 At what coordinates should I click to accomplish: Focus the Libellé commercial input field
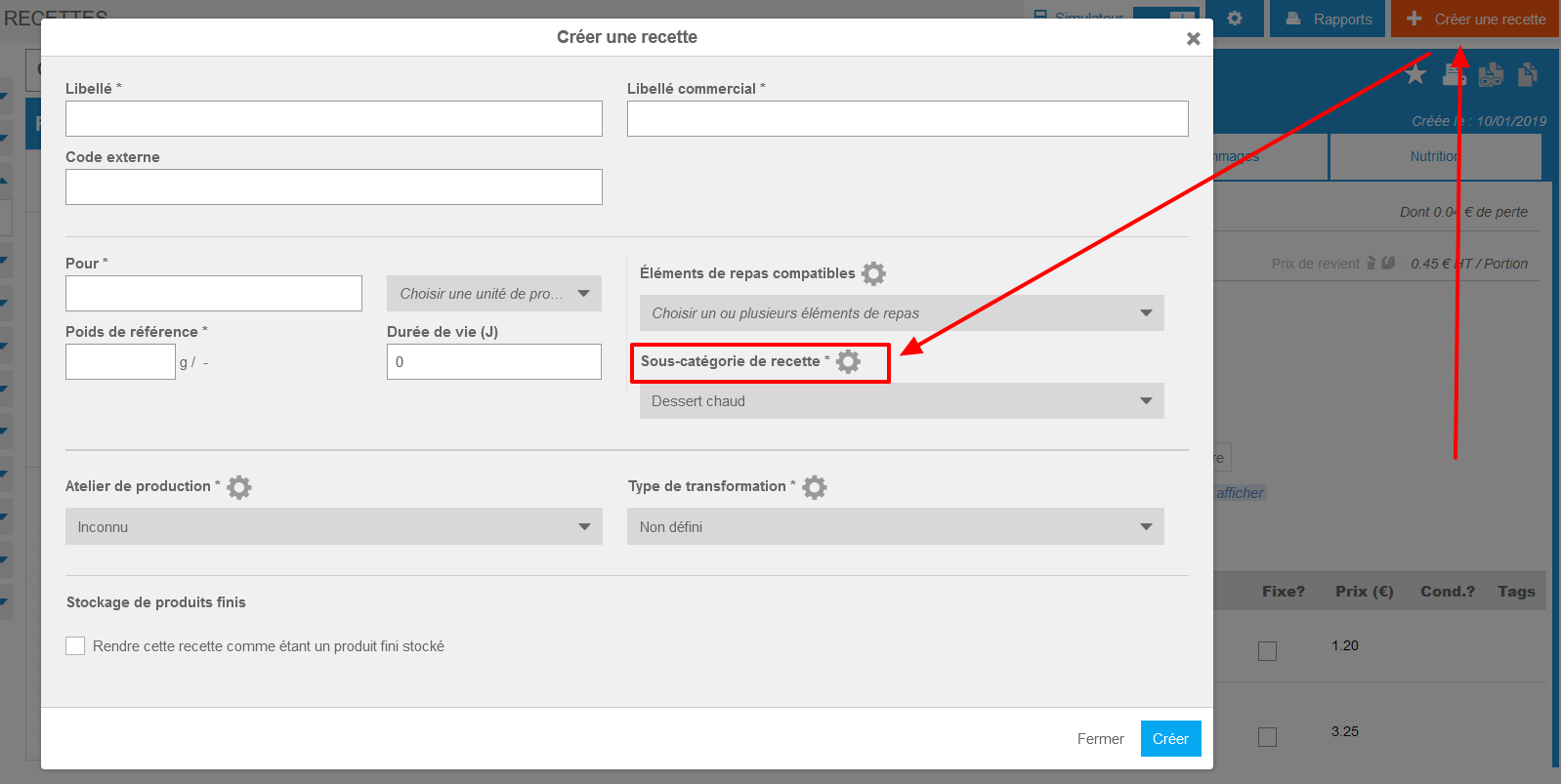[907, 119]
